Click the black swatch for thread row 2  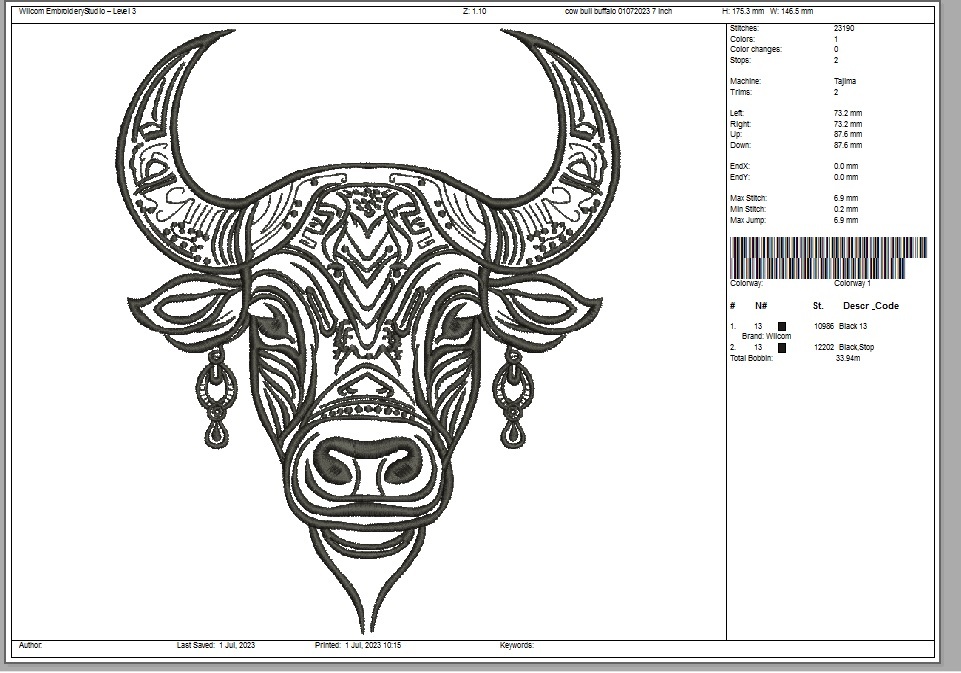coord(782,347)
